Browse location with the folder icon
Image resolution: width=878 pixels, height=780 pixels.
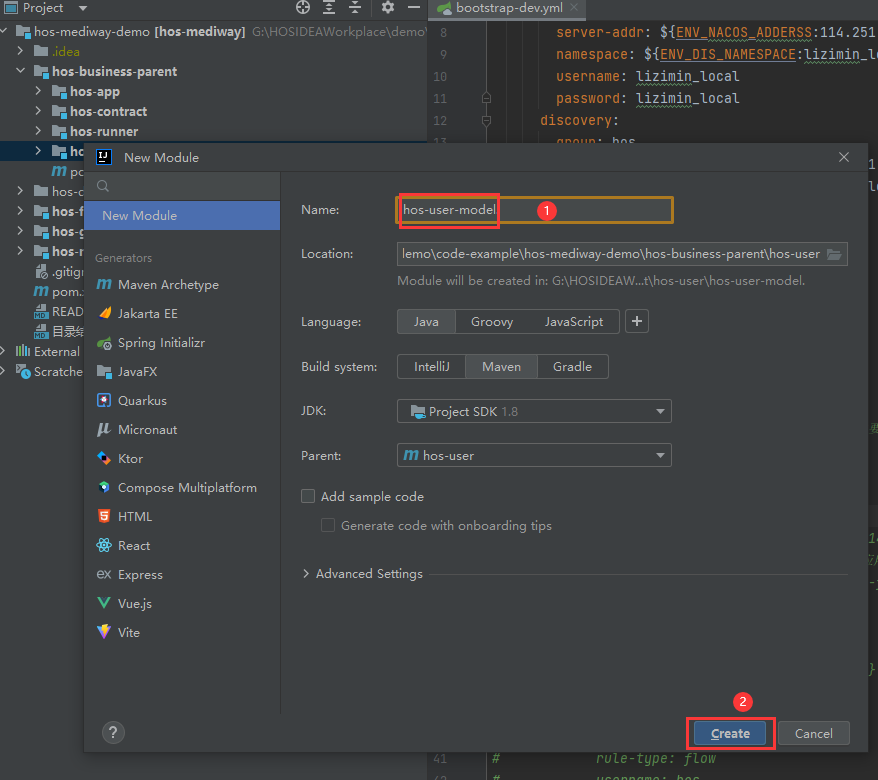[x=835, y=254]
